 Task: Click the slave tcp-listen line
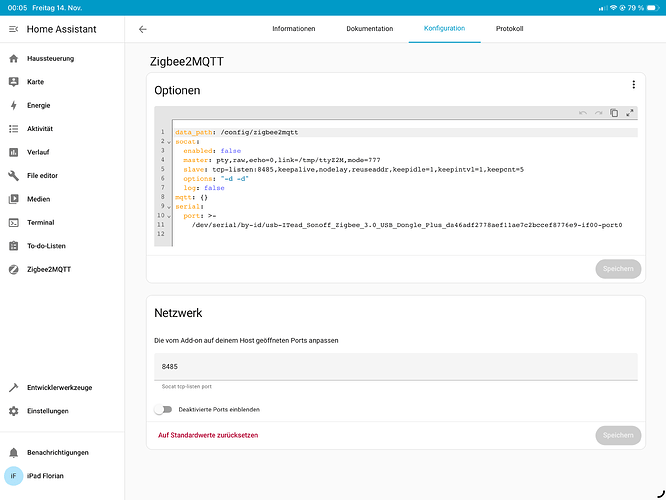click(353, 169)
